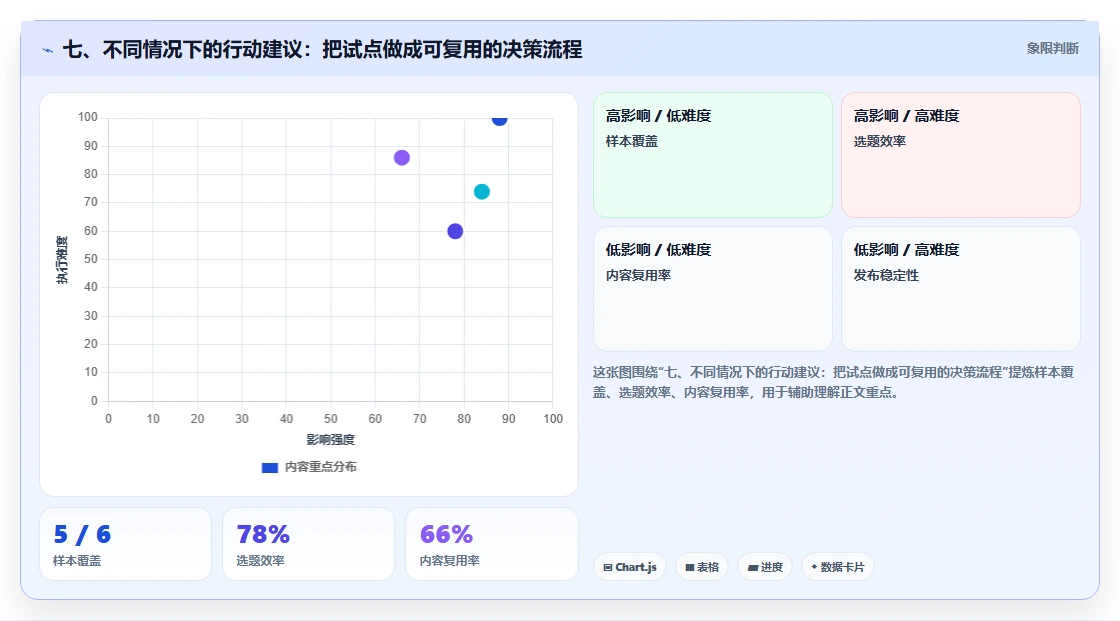Click the 进度 chip progress icon
This screenshot has height=621, width=1120.
[x=753, y=567]
